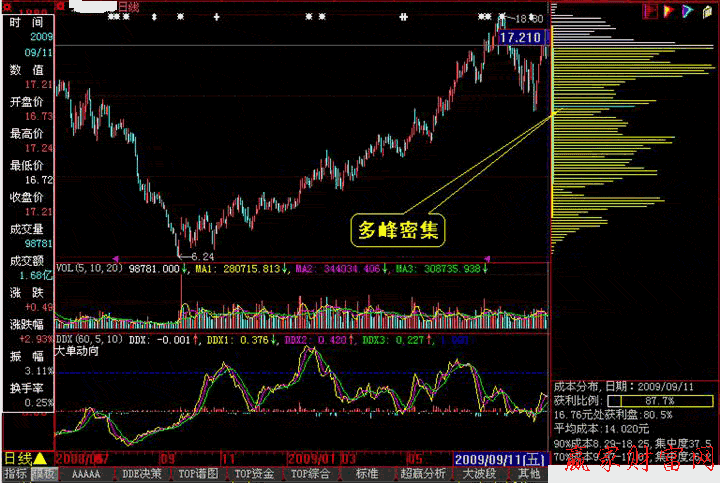Open the 超赢分析 tab
Image resolution: width=720 pixels, height=483 pixels.
(x=423, y=473)
